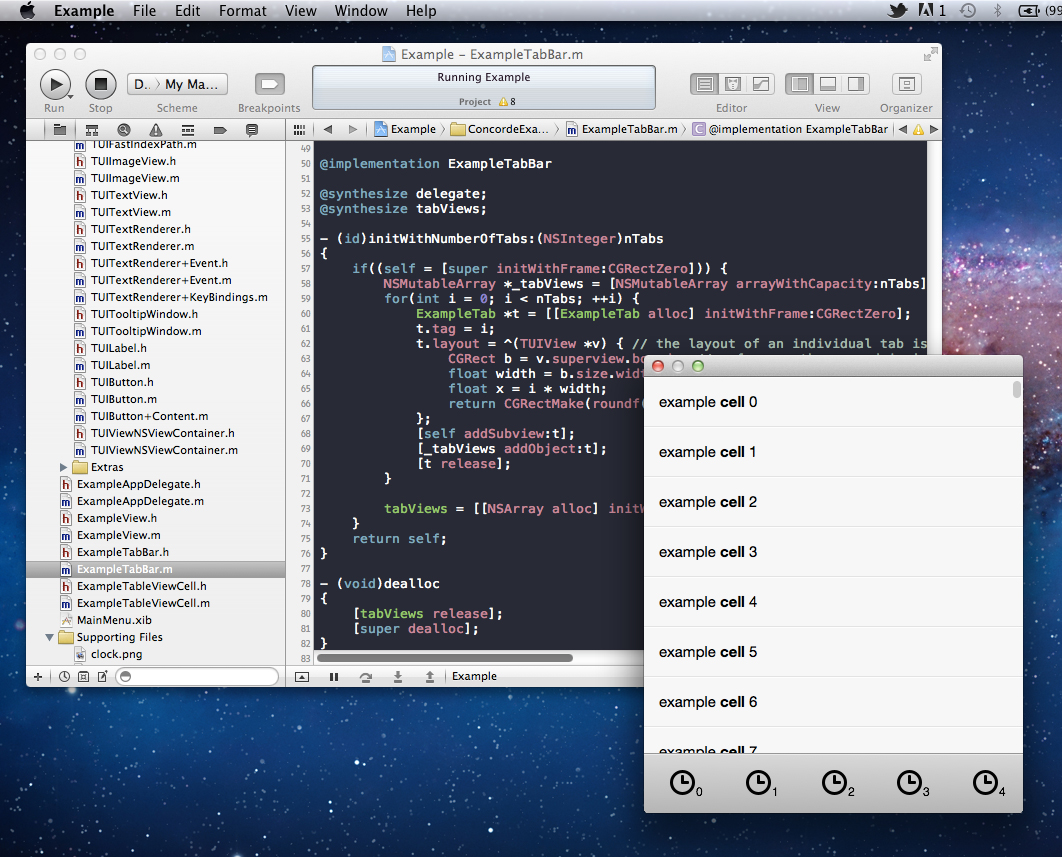Image resolution: width=1062 pixels, height=857 pixels.
Task: Show the Debug navigator icon
Action: 188,129
